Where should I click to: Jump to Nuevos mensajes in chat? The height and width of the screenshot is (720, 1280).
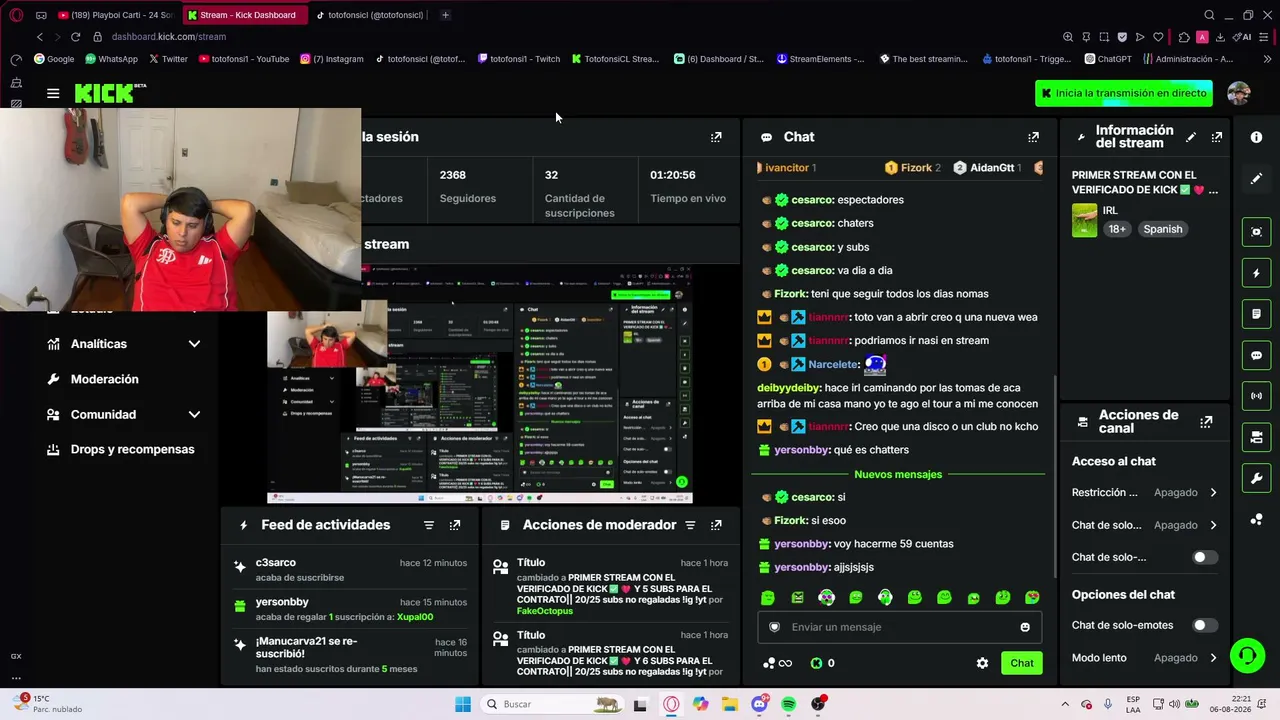pos(898,474)
